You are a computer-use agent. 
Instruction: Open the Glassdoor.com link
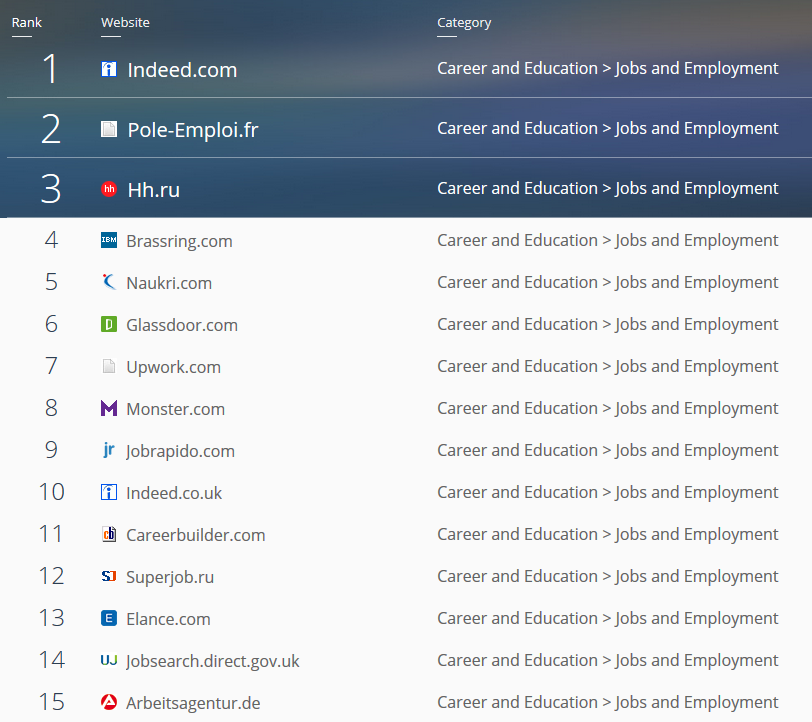pos(182,325)
